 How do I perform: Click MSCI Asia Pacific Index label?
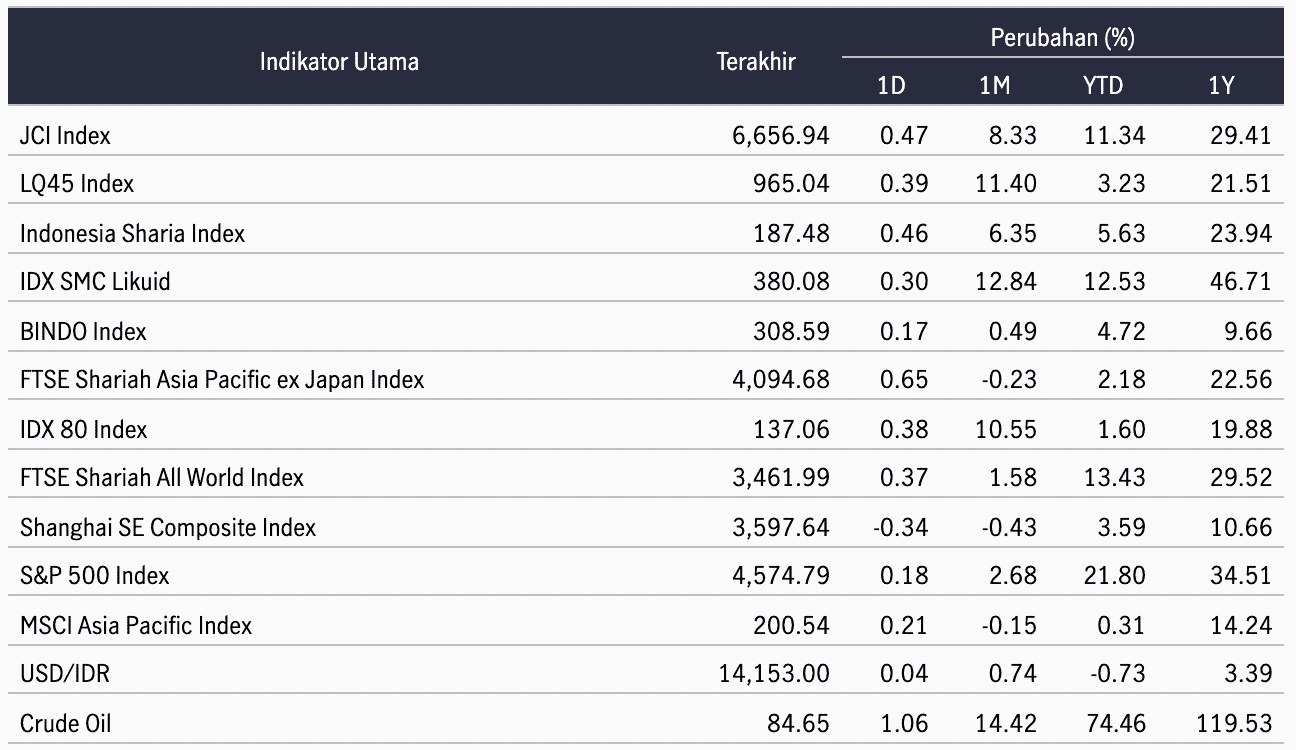pyautogui.click(x=136, y=625)
